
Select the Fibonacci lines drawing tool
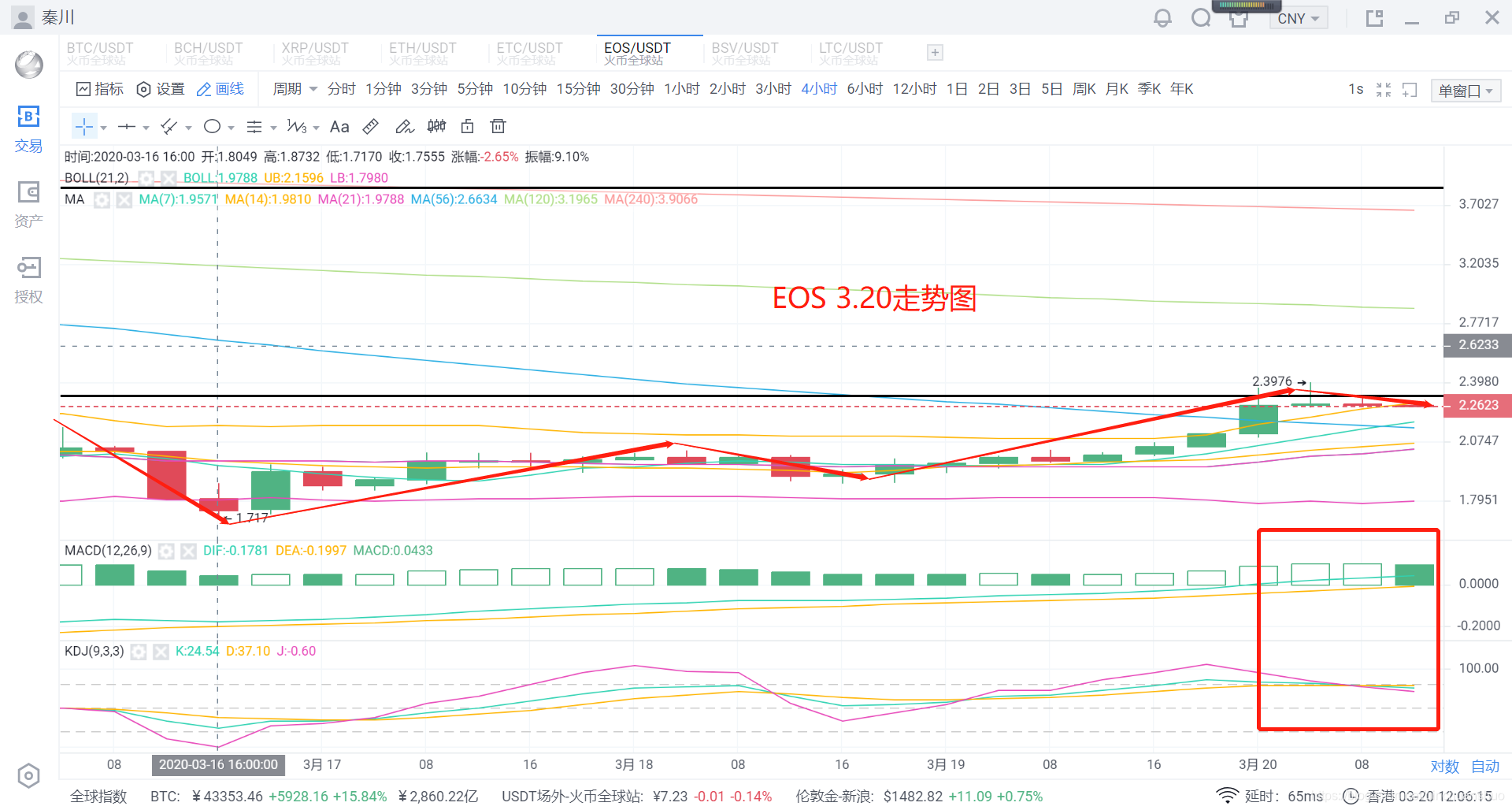254,127
